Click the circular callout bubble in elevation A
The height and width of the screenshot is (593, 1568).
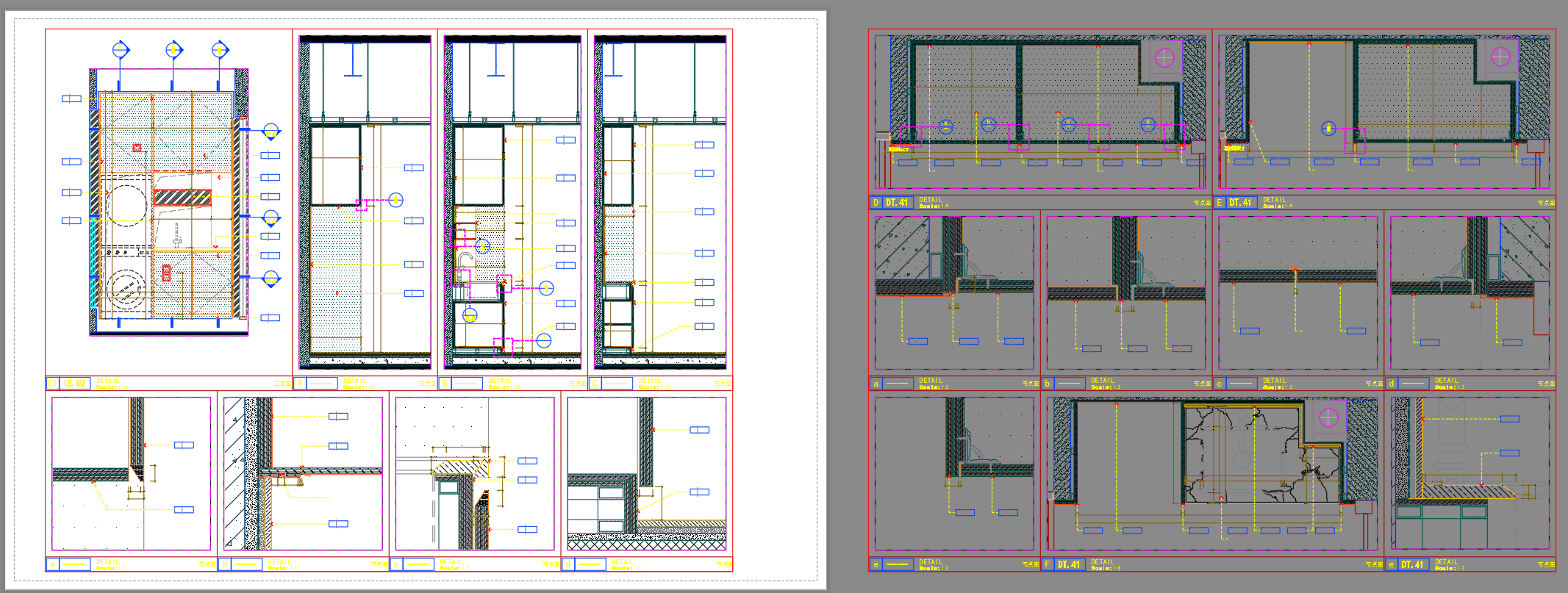pyautogui.click(x=395, y=200)
